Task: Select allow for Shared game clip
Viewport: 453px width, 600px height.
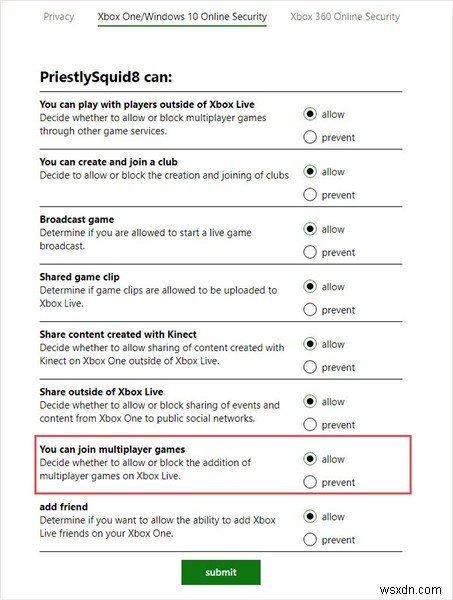Action: click(310, 286)
